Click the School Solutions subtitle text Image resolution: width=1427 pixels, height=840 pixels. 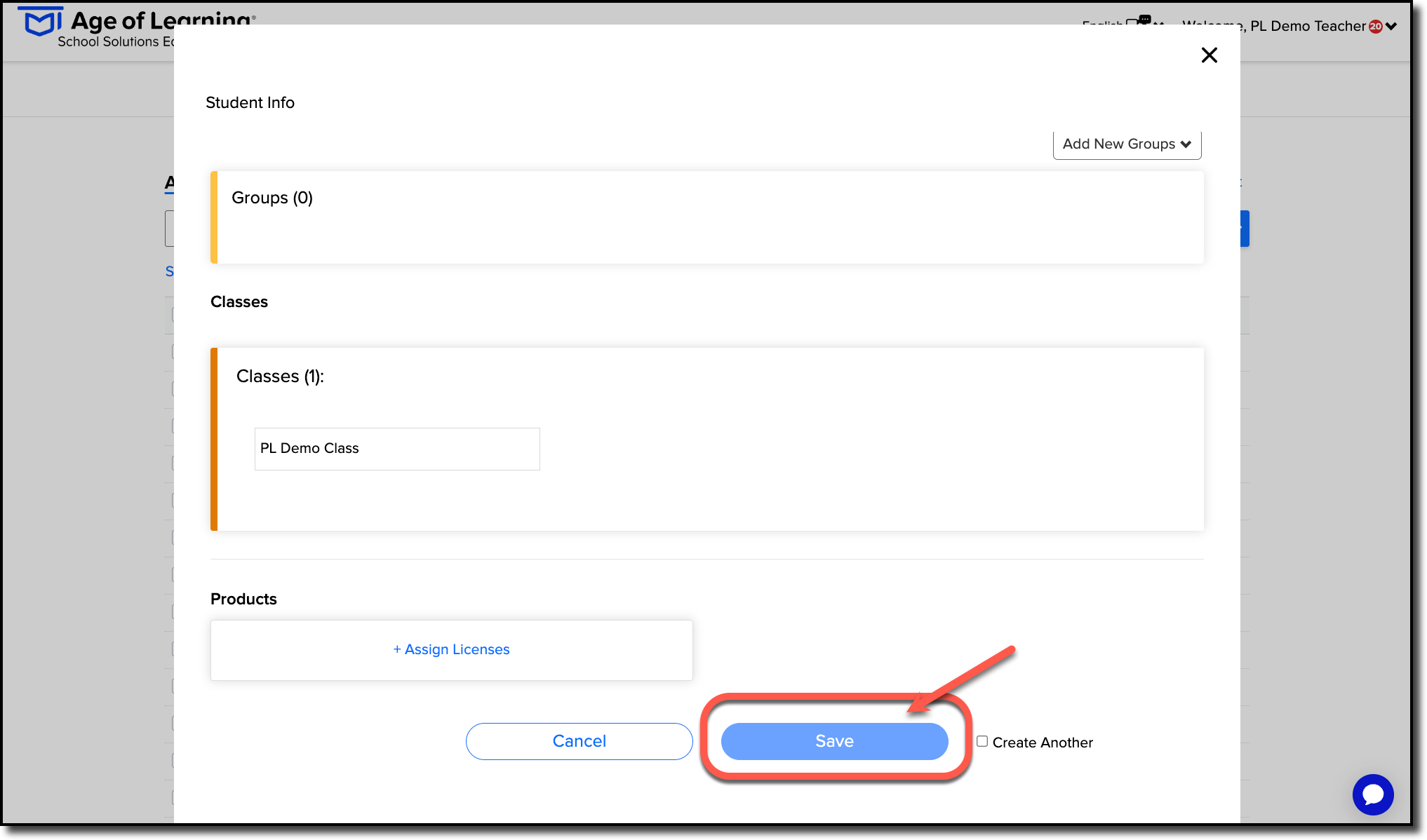(x=112, y=42)
